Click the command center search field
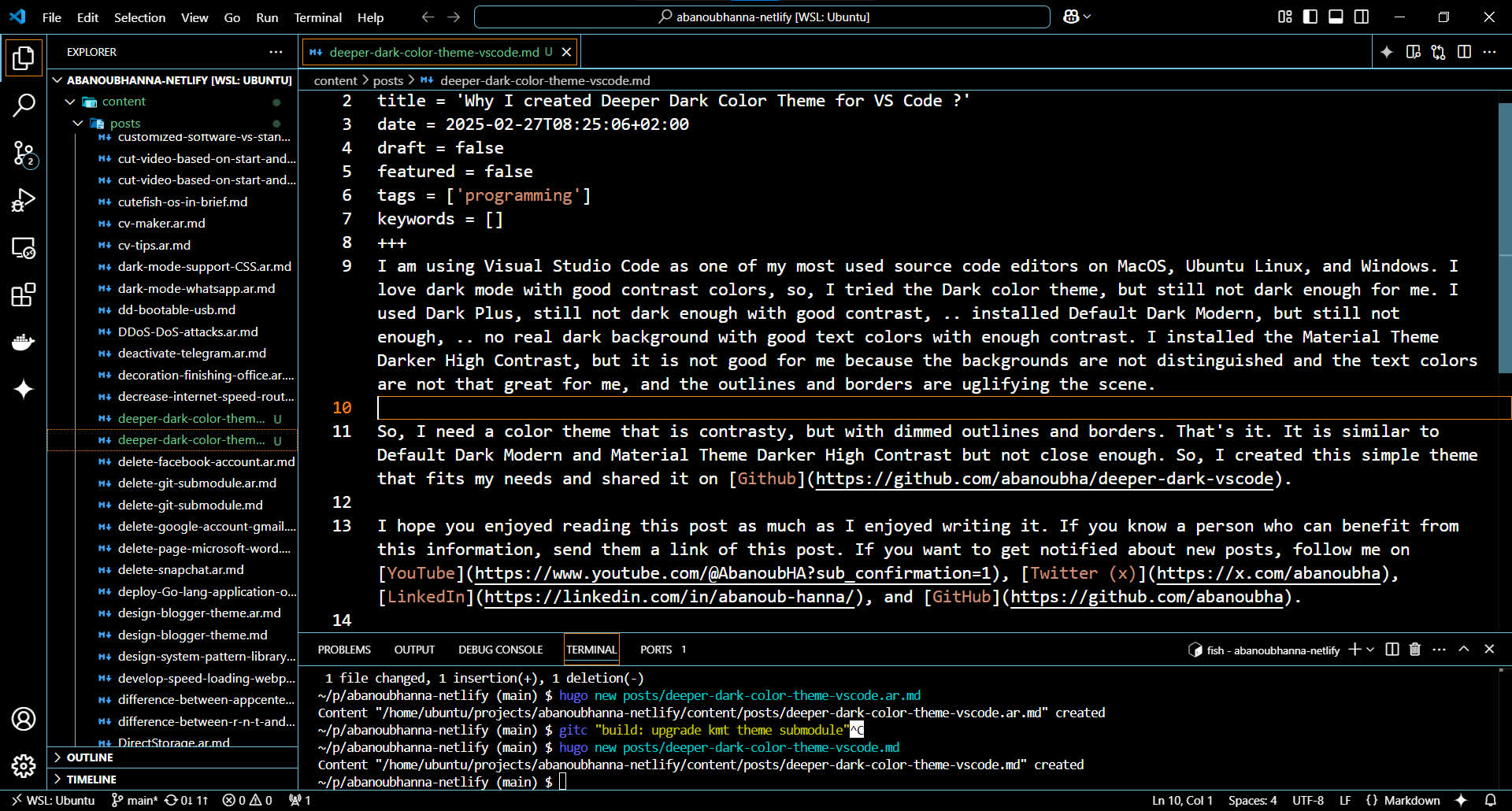Viewport: 1512px width, 811px height. pos(762,17)
